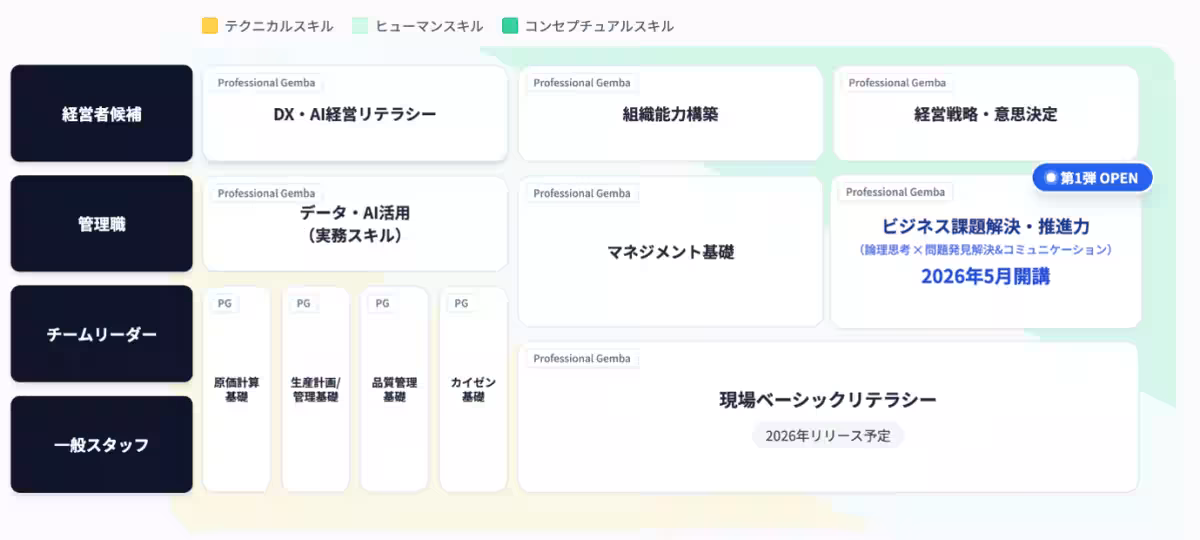Click the yellow テクニカルスキル legend swatch
This screenshot has height=540, width=1200.
click(x=210, y=26)
